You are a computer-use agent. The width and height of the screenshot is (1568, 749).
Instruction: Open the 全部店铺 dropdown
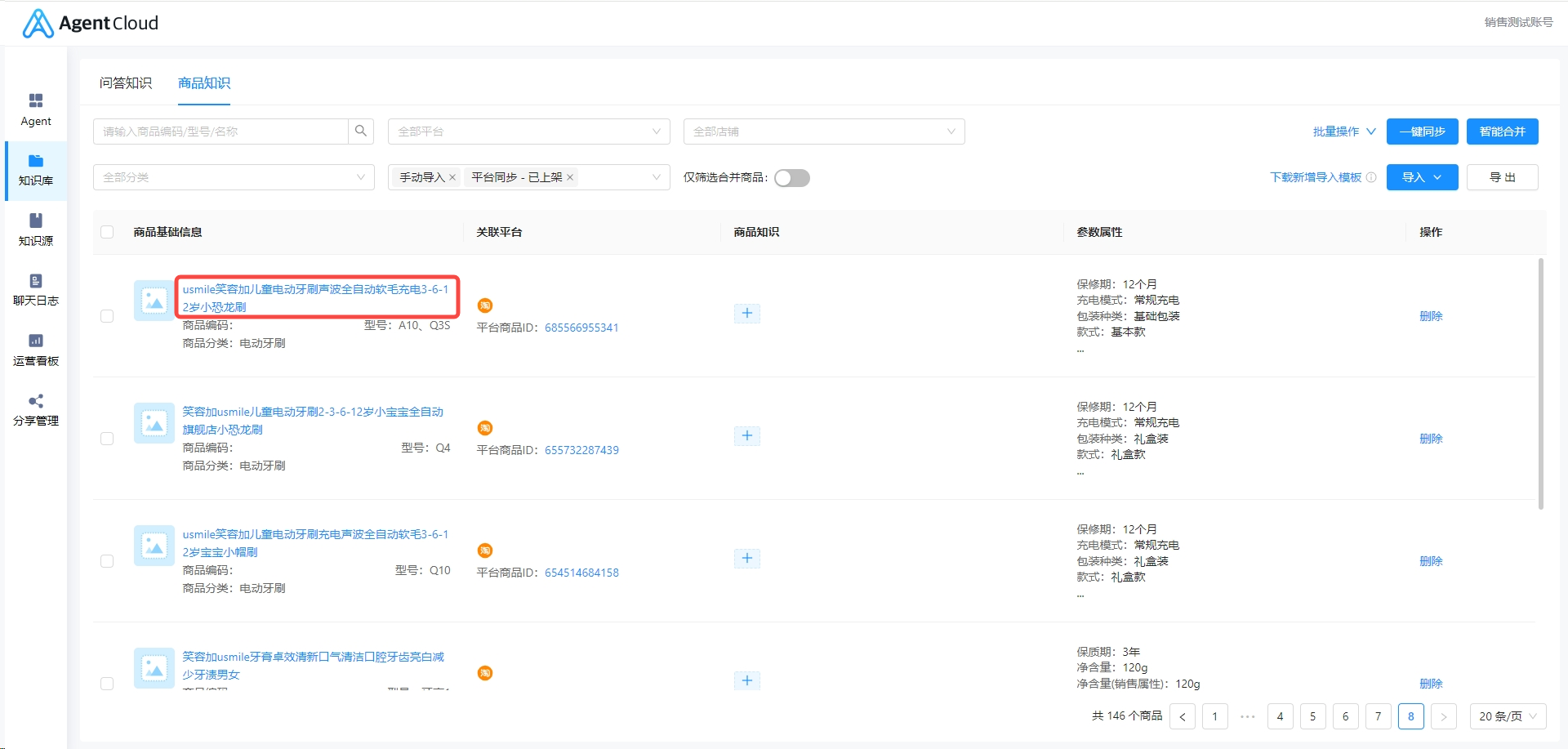[x=824, y=132]
